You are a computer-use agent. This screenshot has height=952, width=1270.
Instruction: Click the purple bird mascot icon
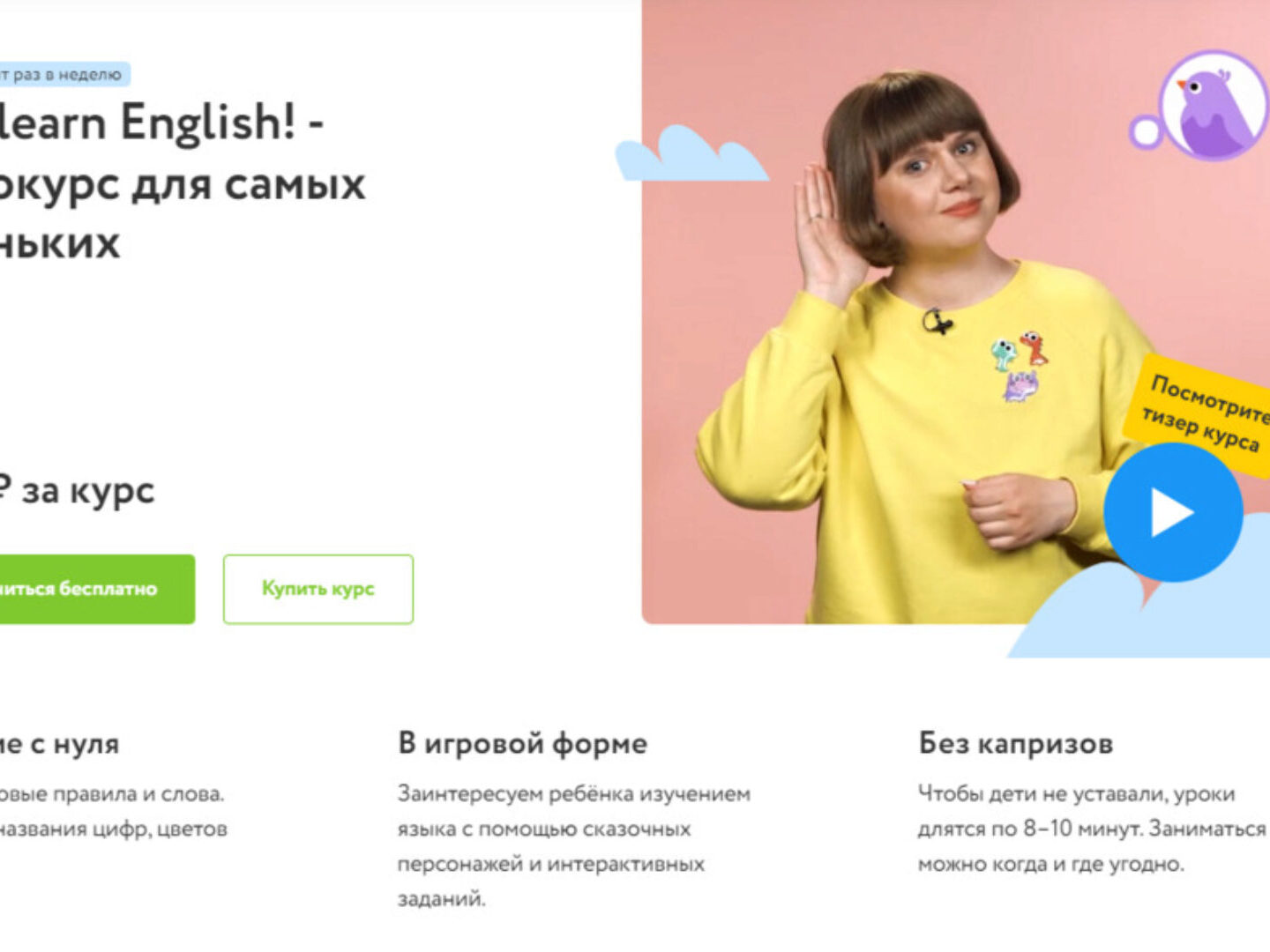(x=1214, y=105)
